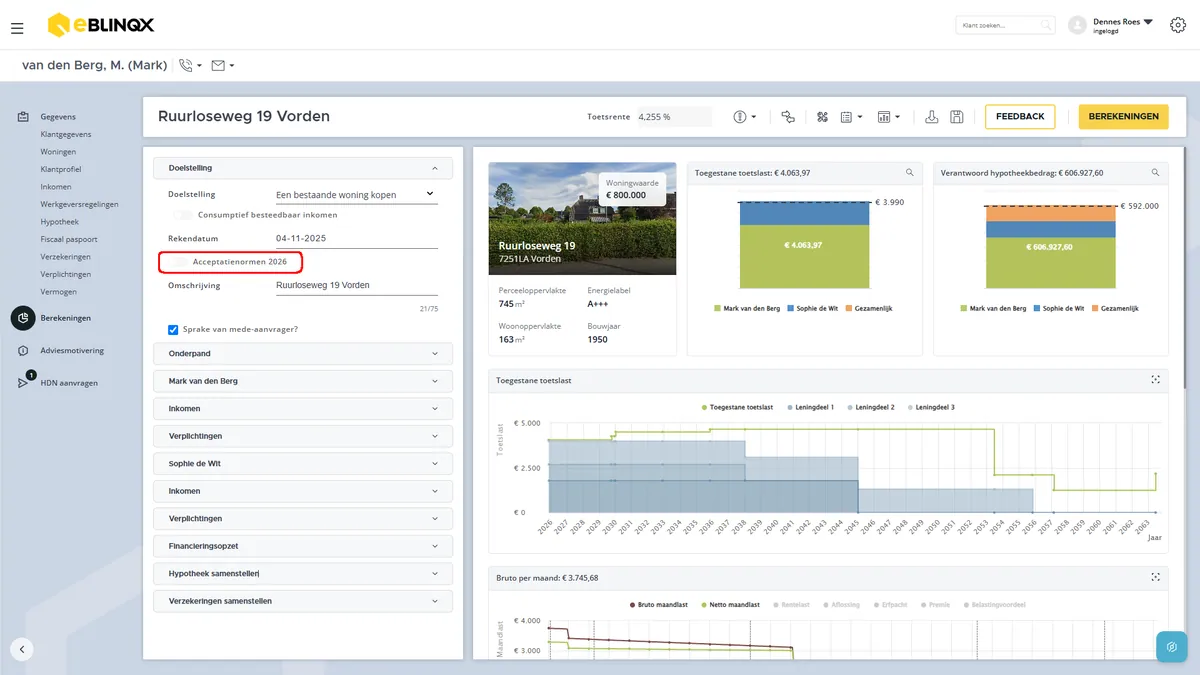
Task: Click the settings gear icon
Action: [1178, 25]
